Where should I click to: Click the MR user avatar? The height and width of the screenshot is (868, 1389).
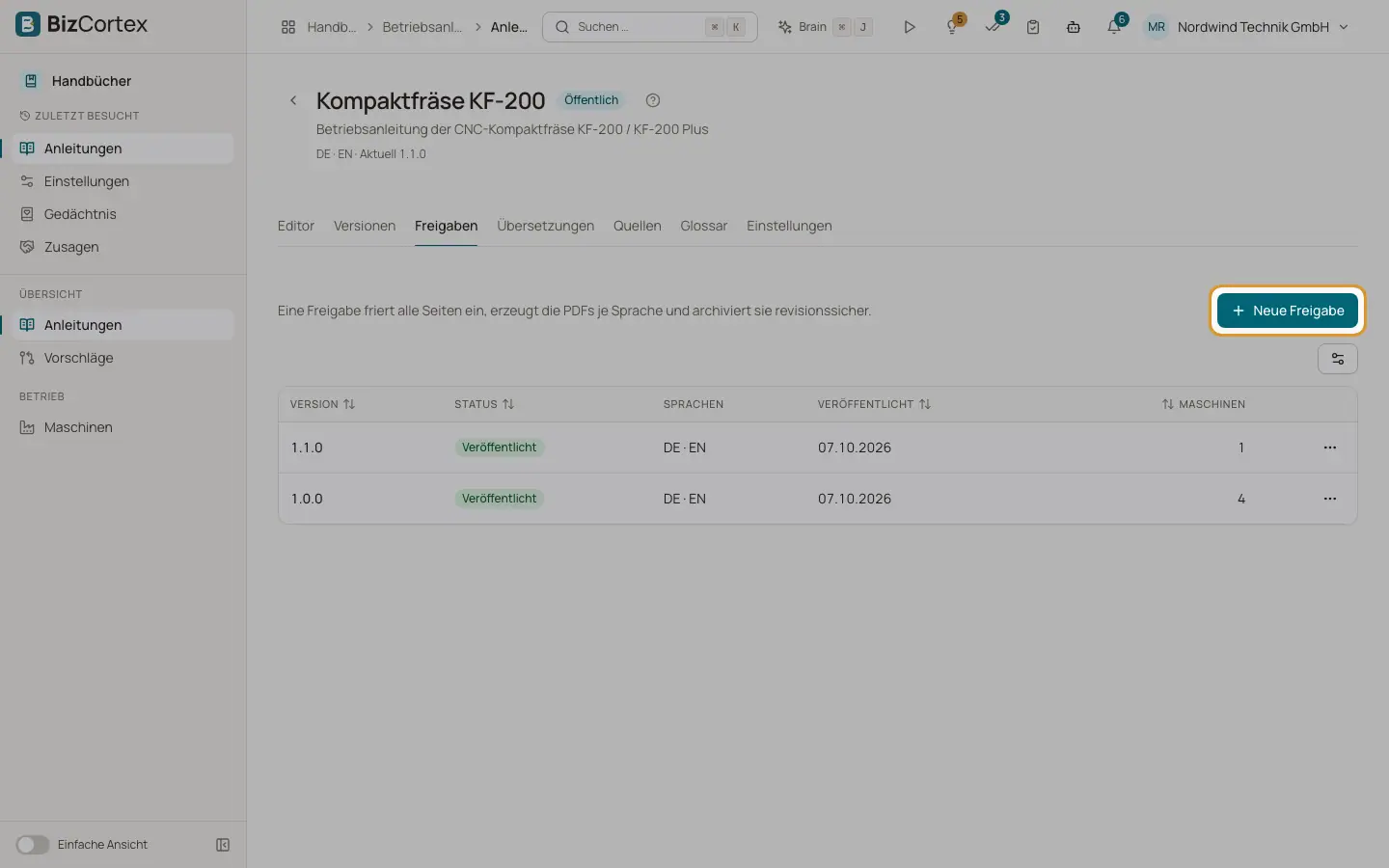click(x=1156, y=27)
